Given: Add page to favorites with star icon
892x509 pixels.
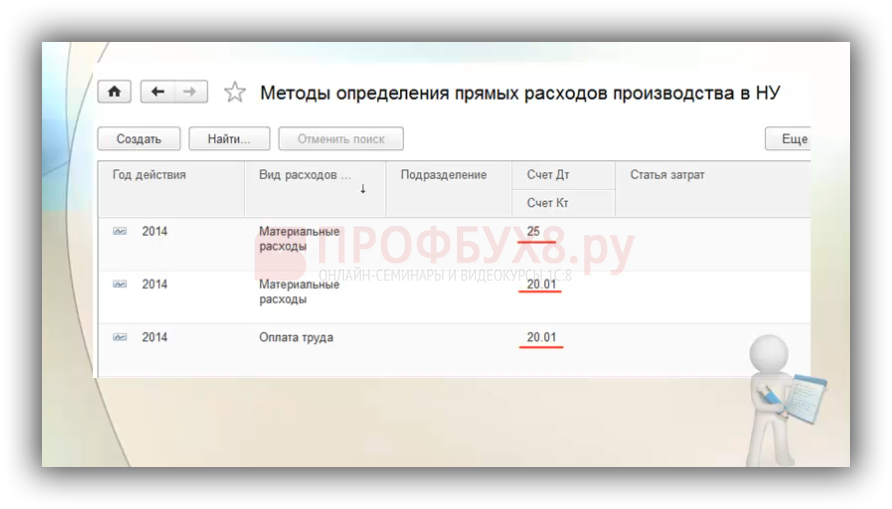Looking at the screenshot, I should click(235, 93).
